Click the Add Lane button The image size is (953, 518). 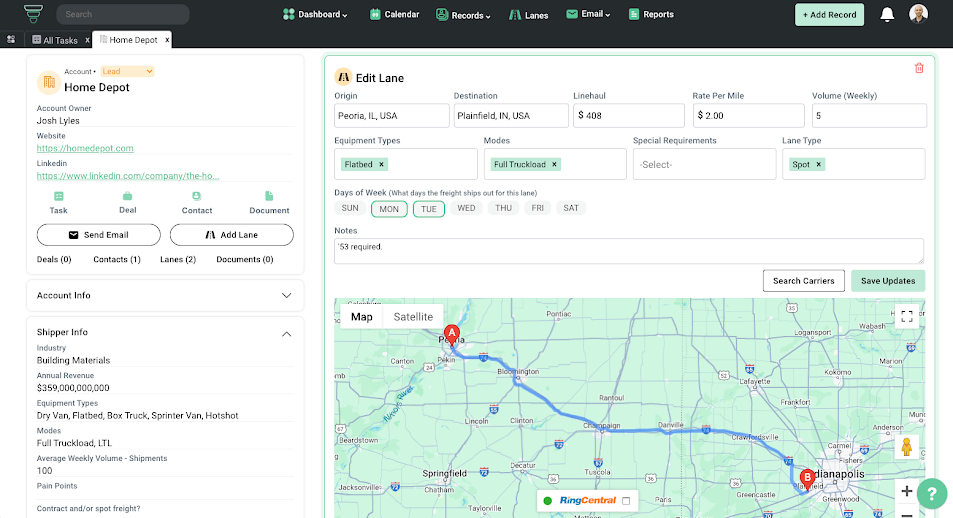click(232, 235)
